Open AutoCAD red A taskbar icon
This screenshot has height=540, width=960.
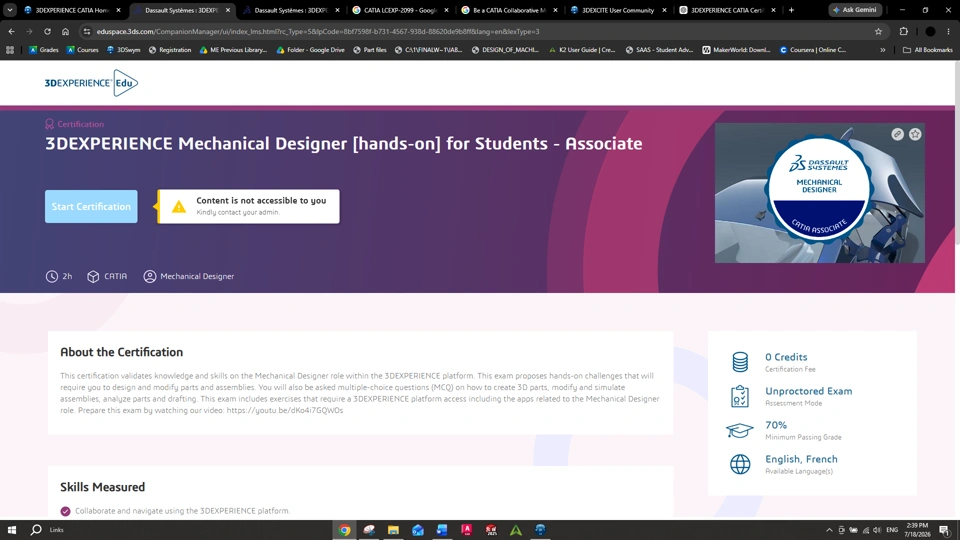click(x=467, y=530)
